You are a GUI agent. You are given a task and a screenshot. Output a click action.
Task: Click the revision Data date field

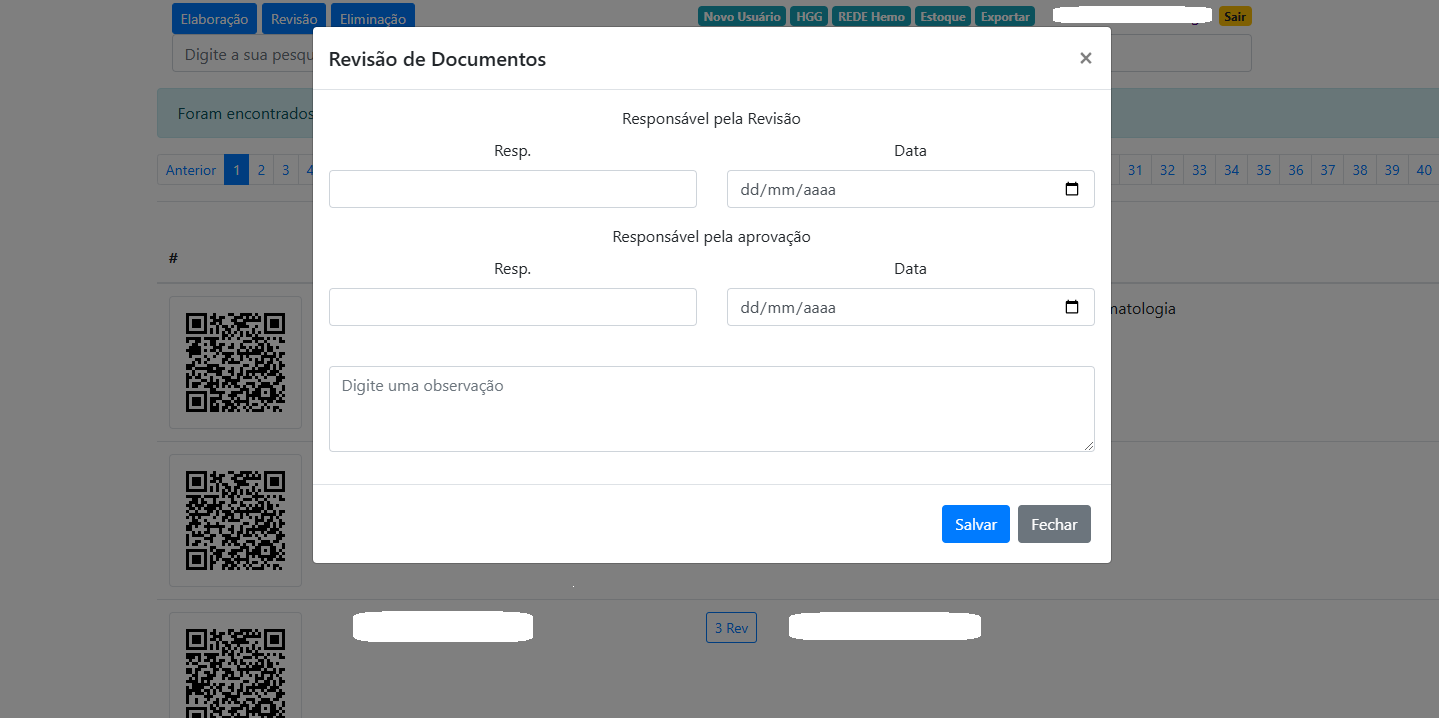point(911,189)
